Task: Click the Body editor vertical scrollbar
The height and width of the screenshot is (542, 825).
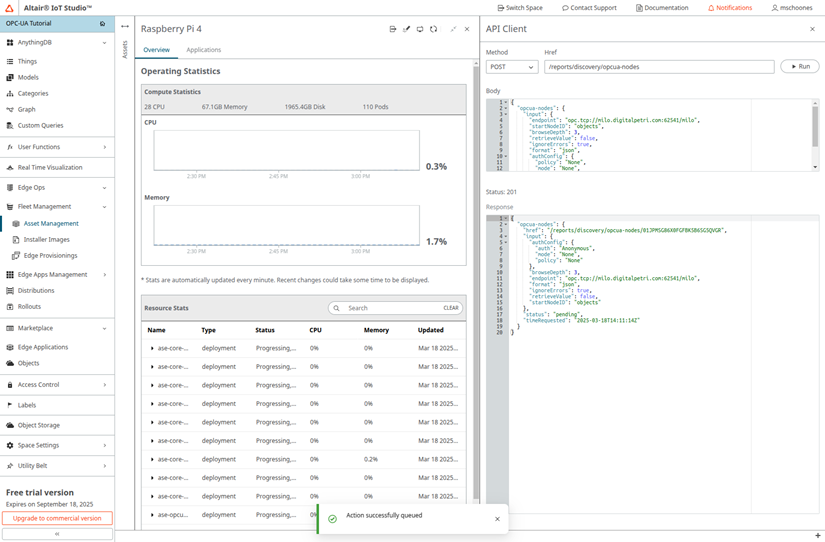Action: pyautogui.click(x=815, y=126)
